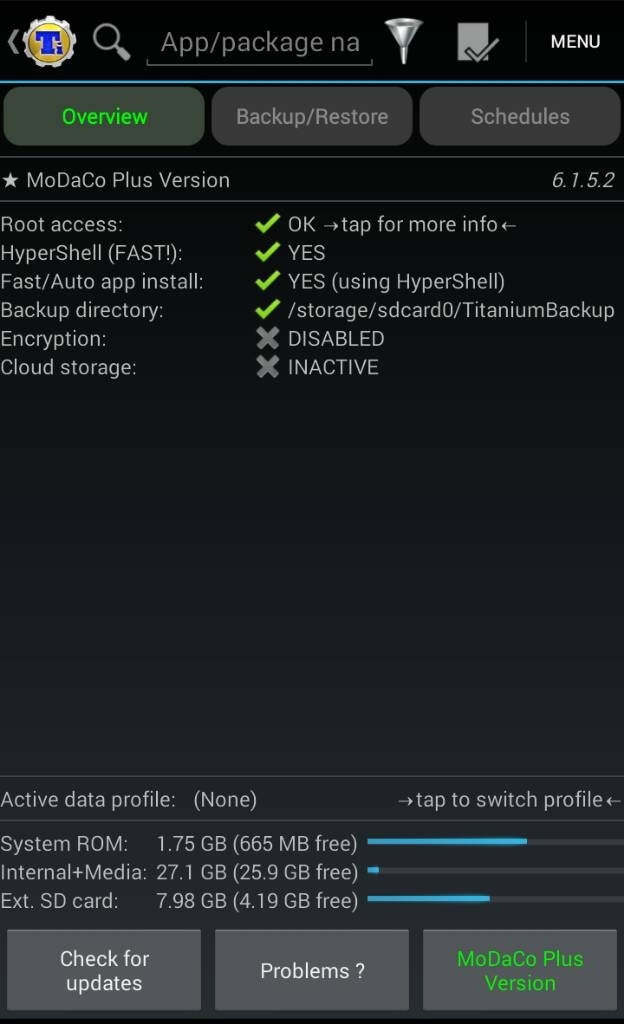Tap the green checkmark beside Root access
Image resolution: width=624 pixels, height=1024 pixels.
pos(267,225)
